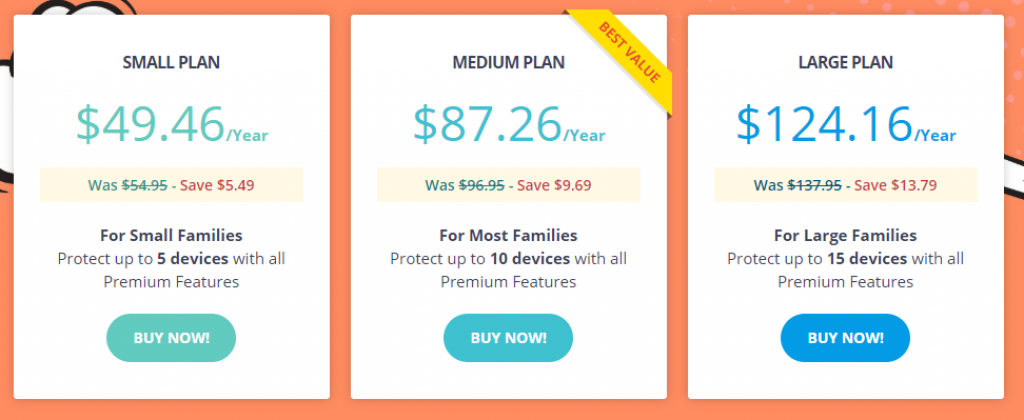Screen dimensions: 1024x420
Task: Click Buy Now for Small Plan
Action: point(171,338)
